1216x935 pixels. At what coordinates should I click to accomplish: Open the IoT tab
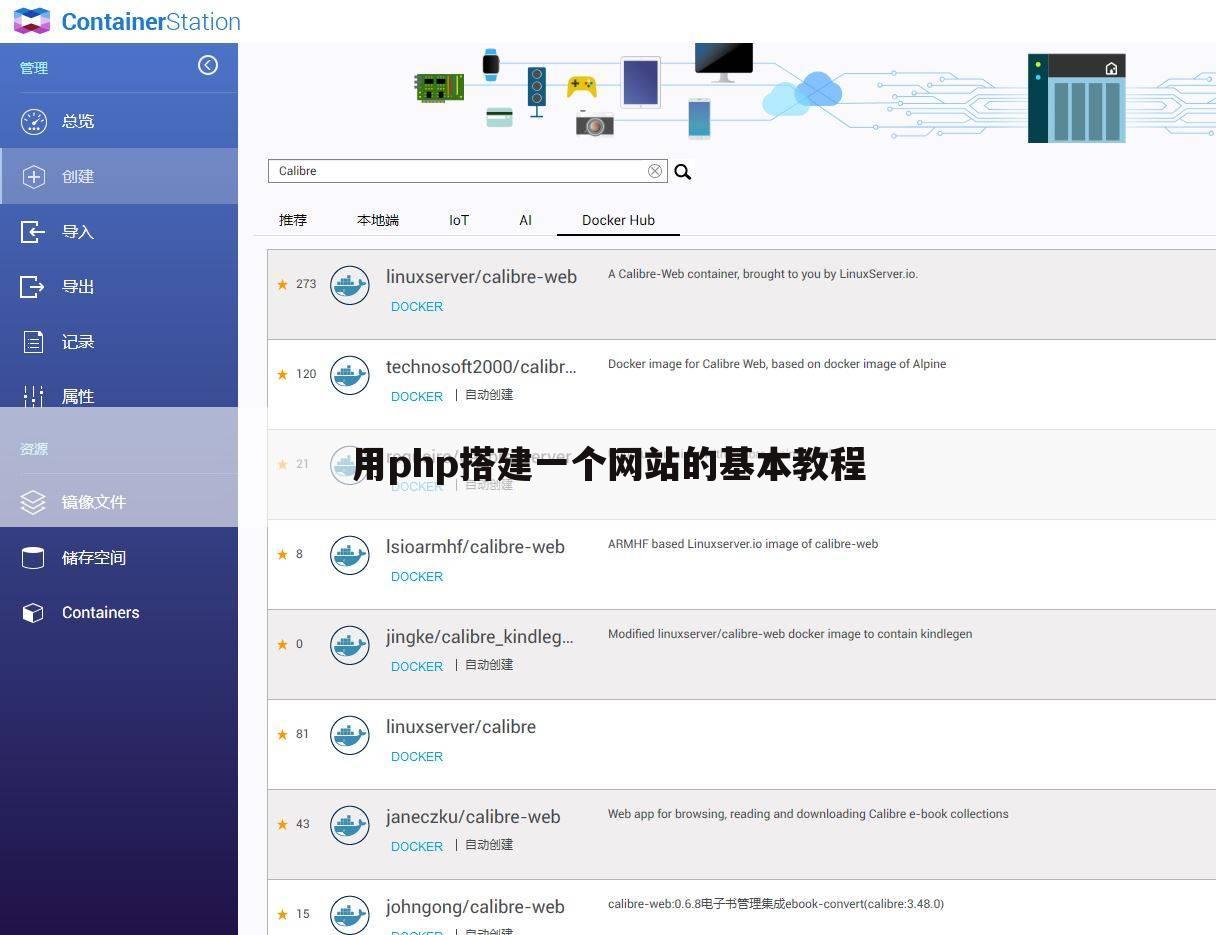pyautogui.click(x=459, y=220)
